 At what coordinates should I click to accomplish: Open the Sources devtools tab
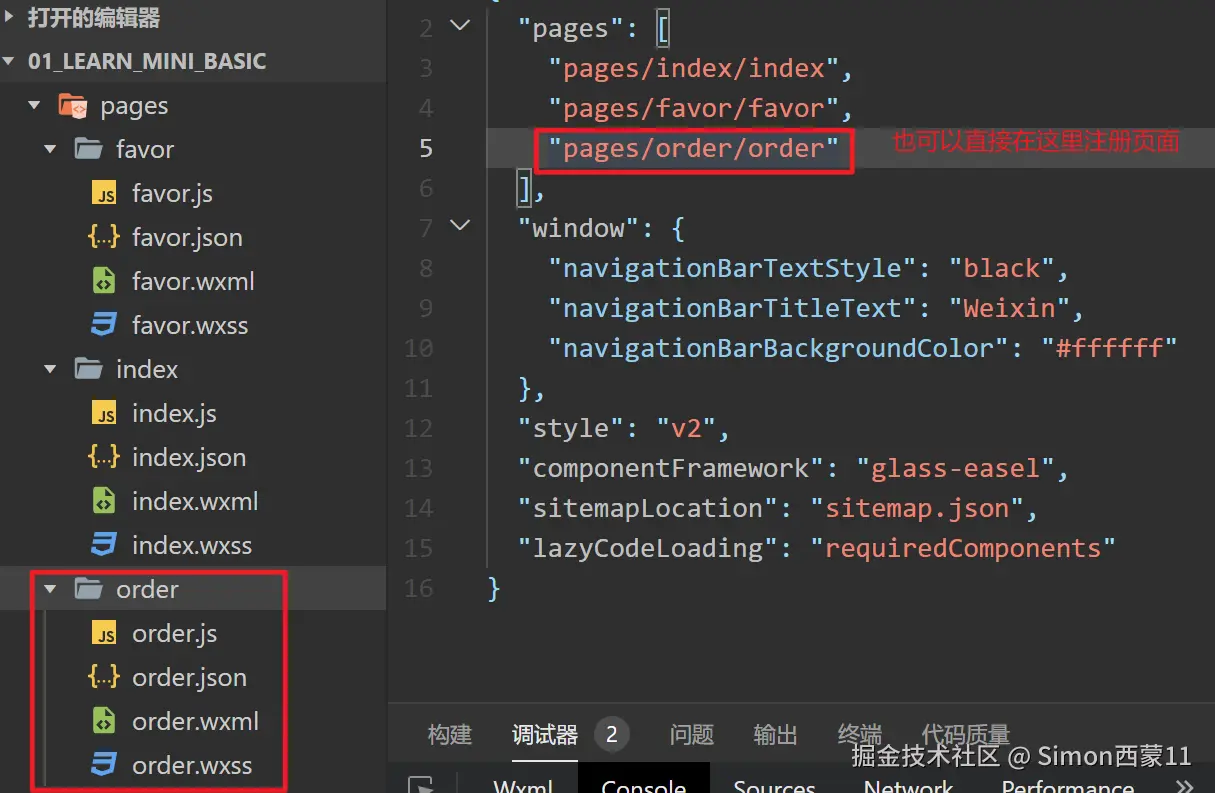click(775, 786)
